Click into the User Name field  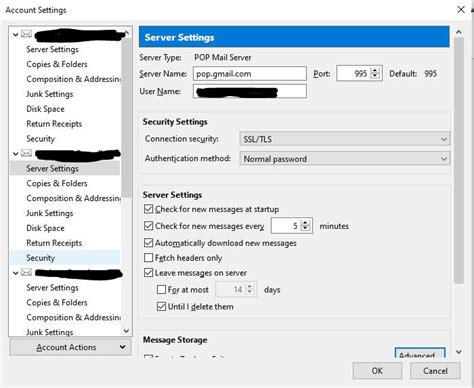click(x=250, y=91)
